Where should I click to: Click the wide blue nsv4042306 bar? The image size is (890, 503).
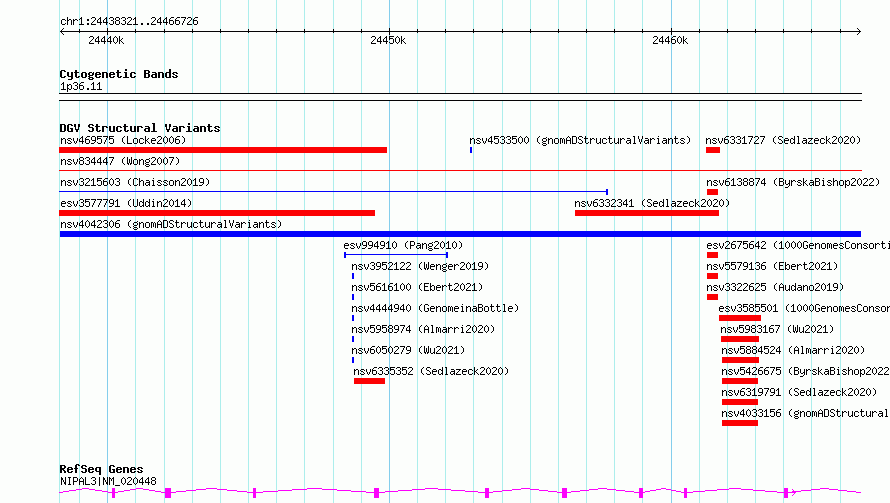[460, 234]
